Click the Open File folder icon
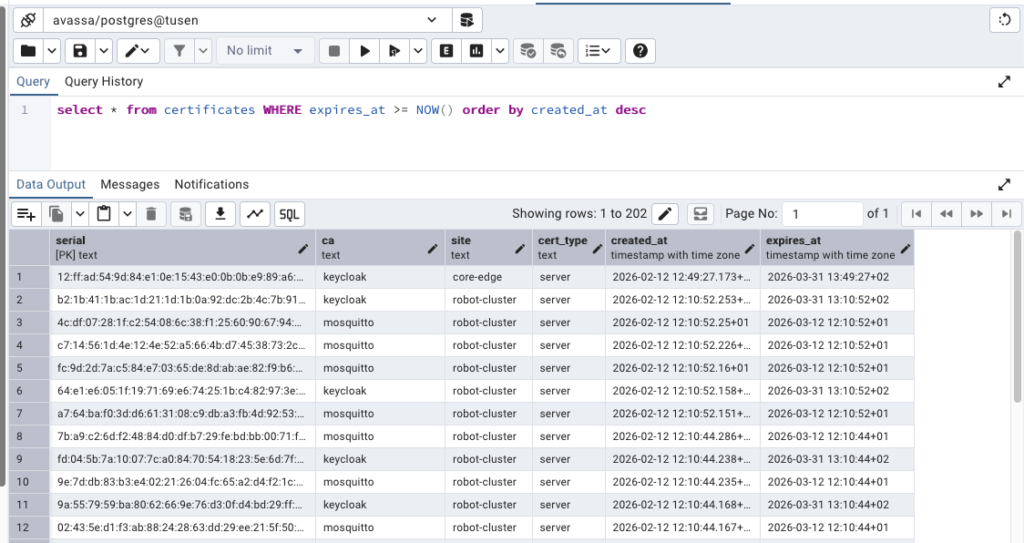 [28, 50]
